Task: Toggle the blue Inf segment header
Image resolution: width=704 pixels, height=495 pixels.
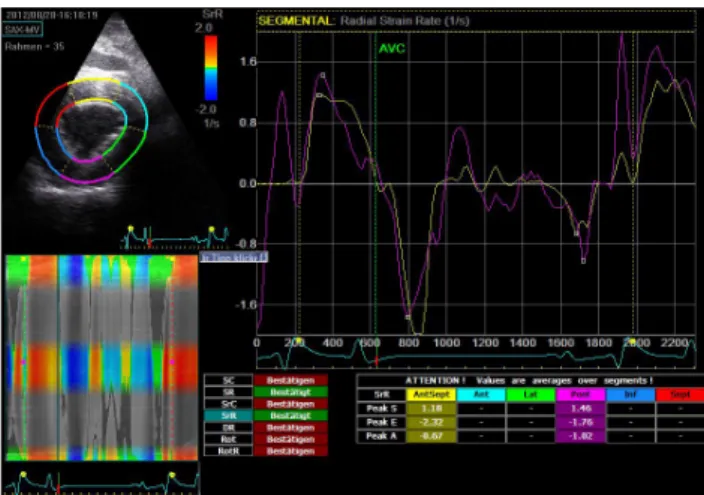Action: [x=630, y=395]
